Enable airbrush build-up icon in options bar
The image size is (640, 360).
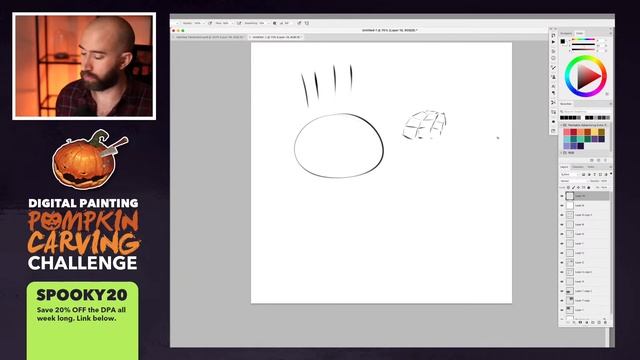click(239, 23)
